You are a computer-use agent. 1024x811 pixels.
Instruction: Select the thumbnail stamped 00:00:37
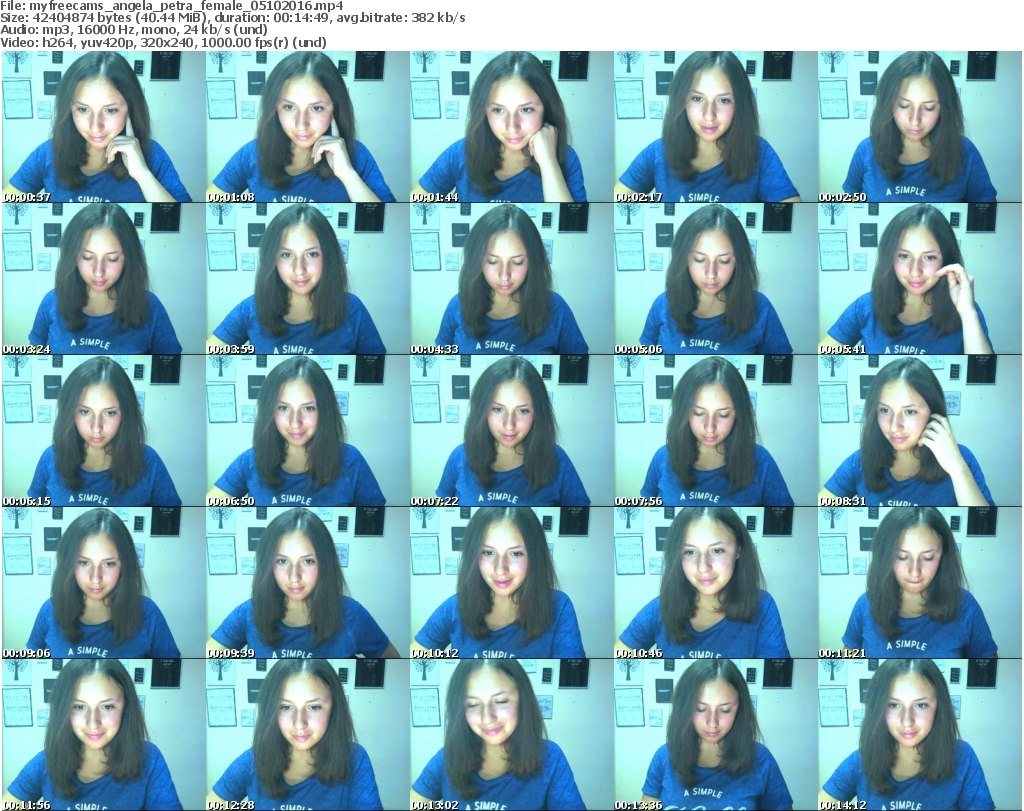click(x=103, y=126)
